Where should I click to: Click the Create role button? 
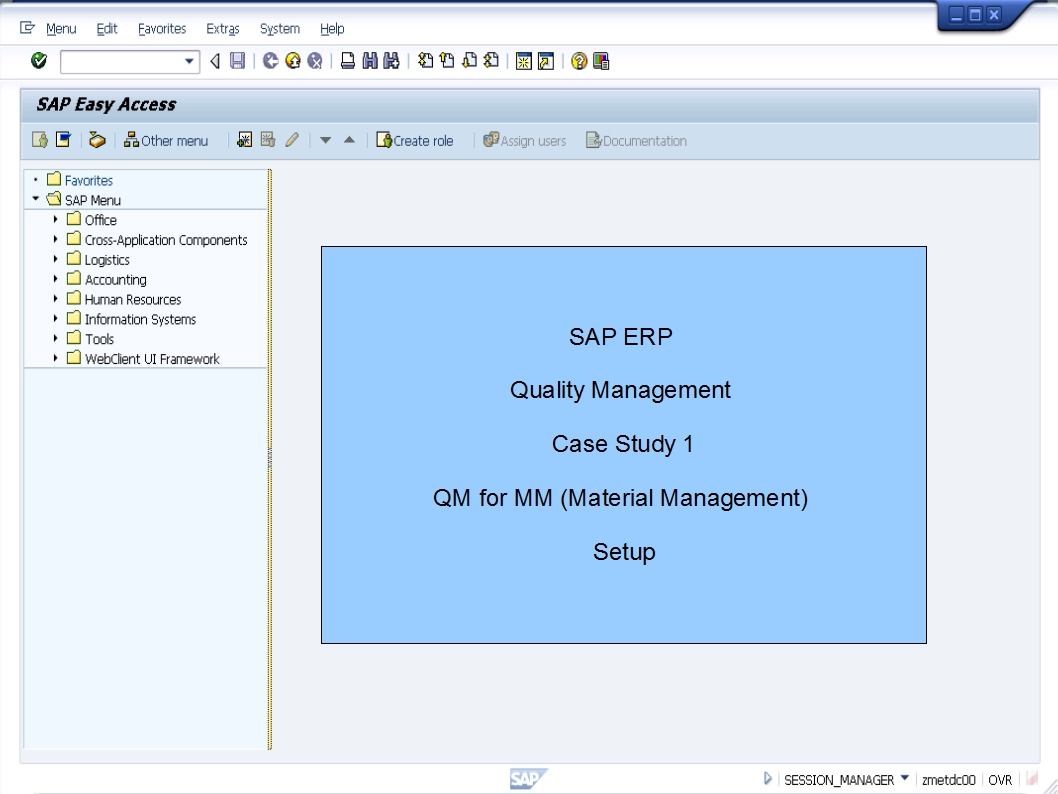point(415,140)
